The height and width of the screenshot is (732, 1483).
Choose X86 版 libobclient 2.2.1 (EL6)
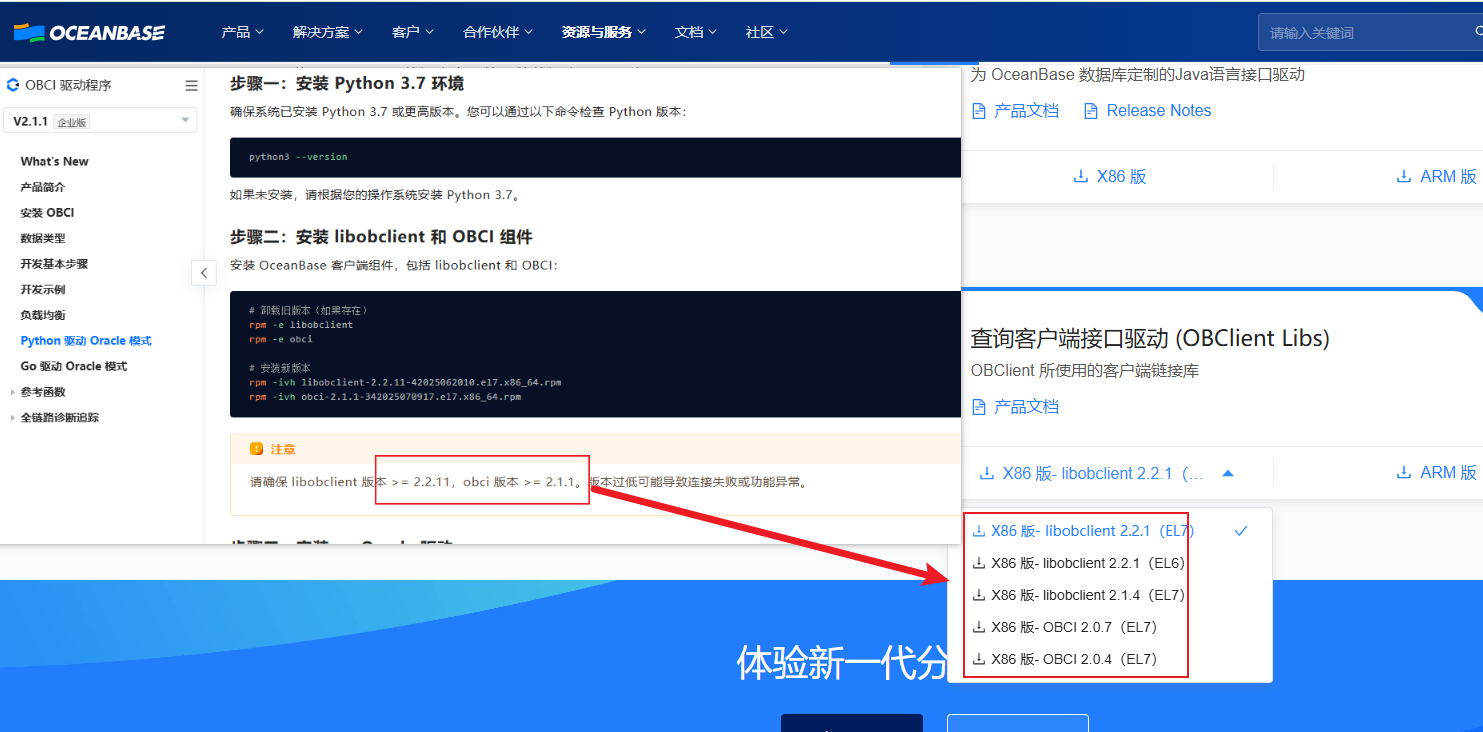click(1087, 563)
